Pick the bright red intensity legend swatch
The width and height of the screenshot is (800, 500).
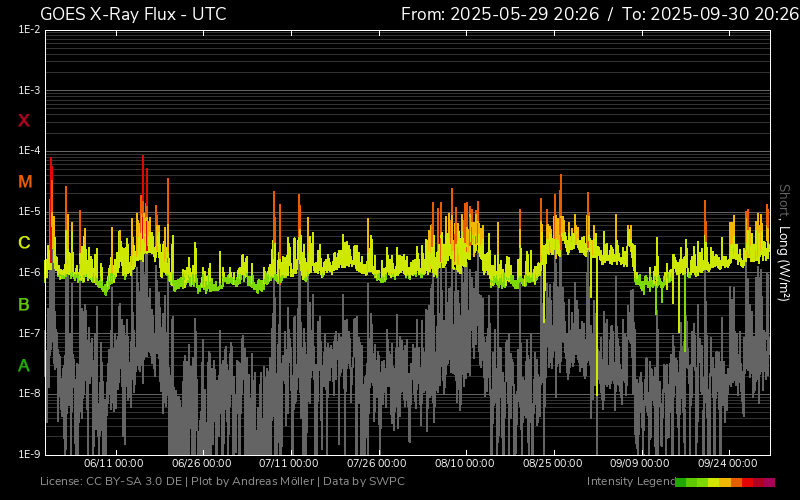tap(747, 482)
